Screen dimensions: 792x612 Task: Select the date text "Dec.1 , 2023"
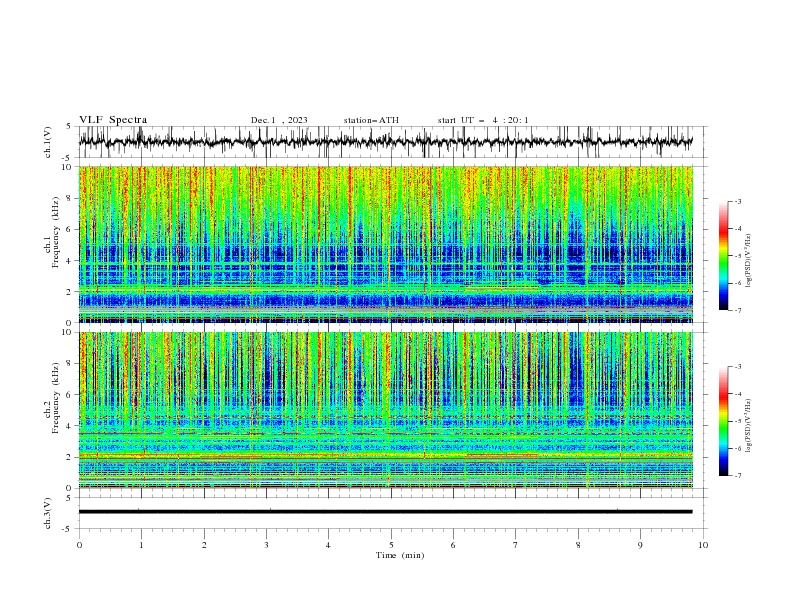coord(279,120)
